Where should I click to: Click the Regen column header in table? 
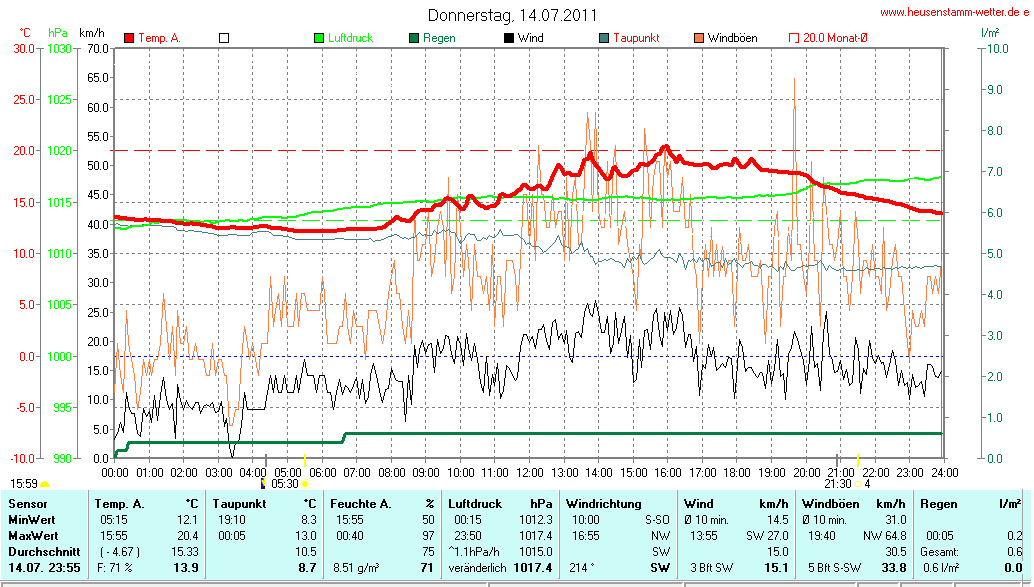[x=939, y=503]
